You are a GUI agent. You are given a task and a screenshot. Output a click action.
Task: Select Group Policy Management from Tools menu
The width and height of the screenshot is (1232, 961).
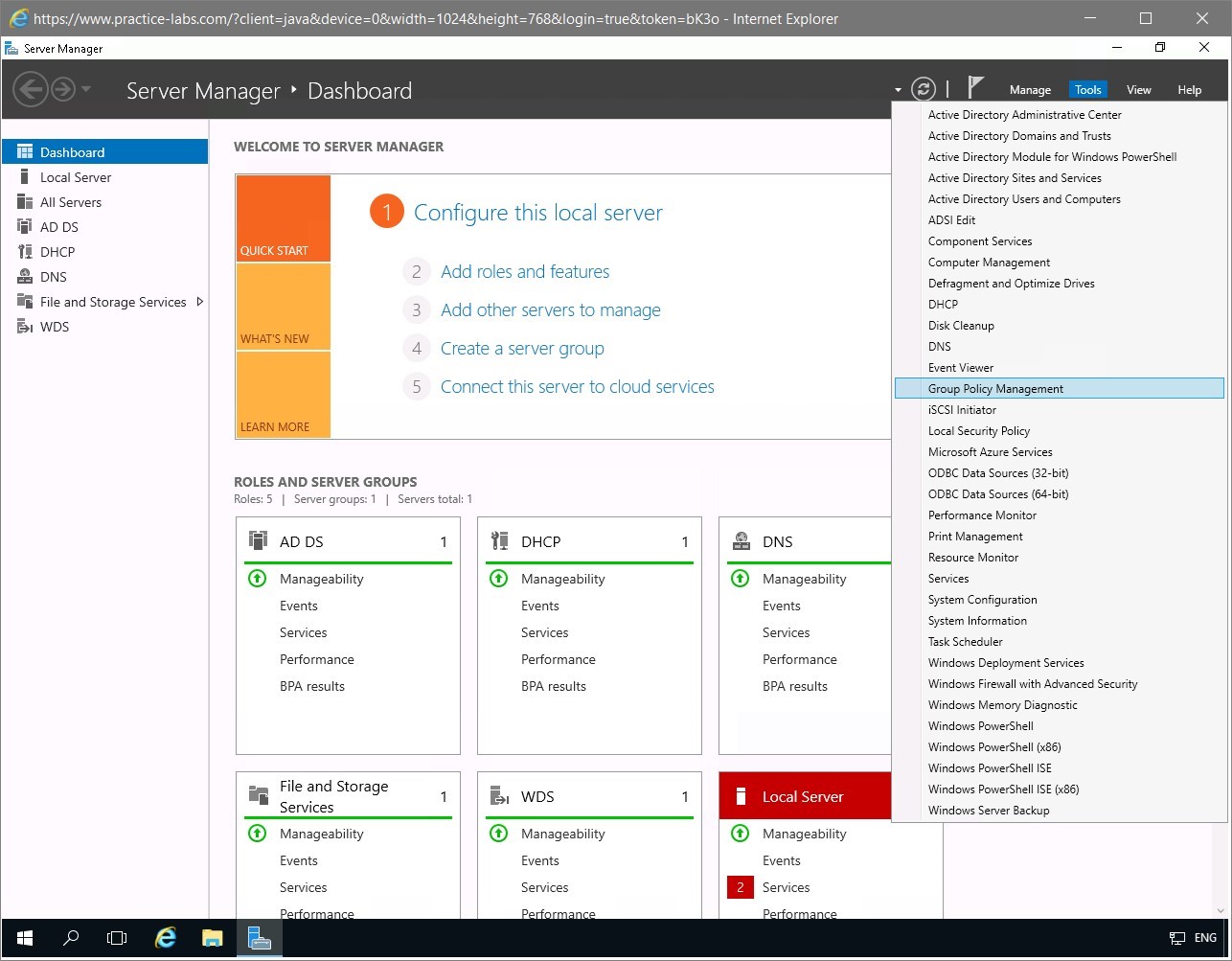coord(995,389)
